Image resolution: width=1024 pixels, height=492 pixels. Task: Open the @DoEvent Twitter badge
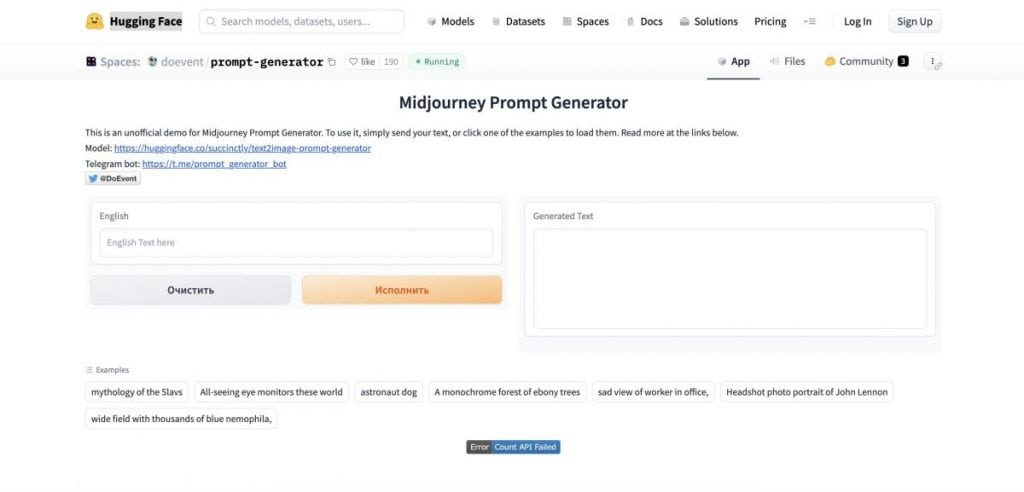[x=113, y=178]
